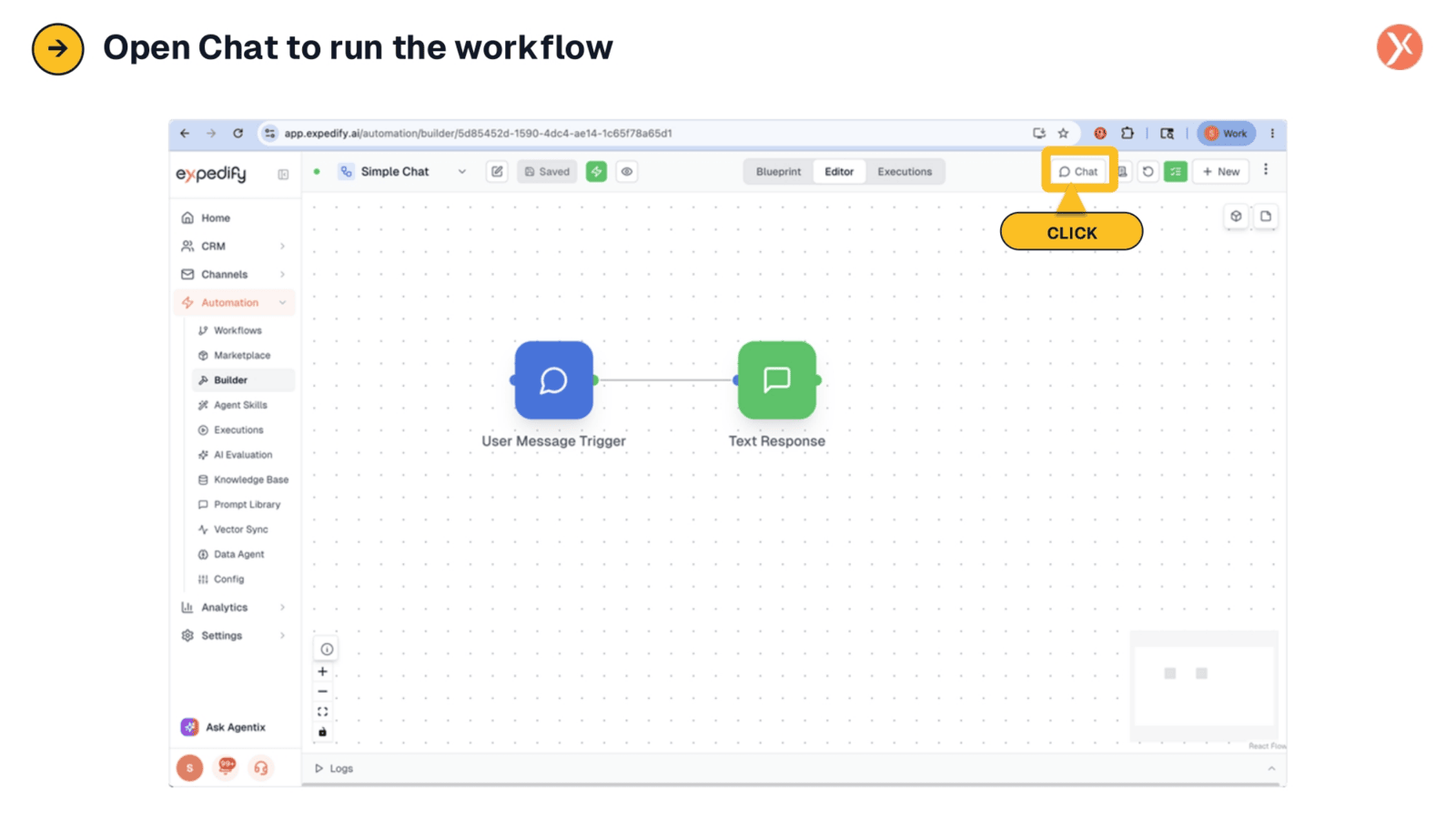Click the edit workflow name pencil icon
Image resolution: width=1456 pixels, height=819 pixels.
497,171
